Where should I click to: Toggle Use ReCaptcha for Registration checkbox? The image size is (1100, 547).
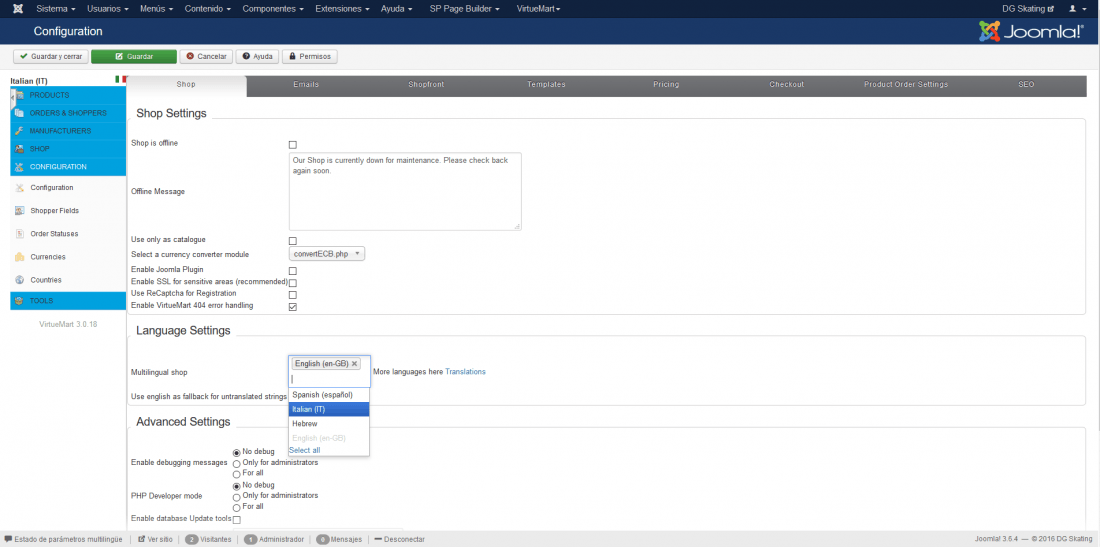click(293, 295)
